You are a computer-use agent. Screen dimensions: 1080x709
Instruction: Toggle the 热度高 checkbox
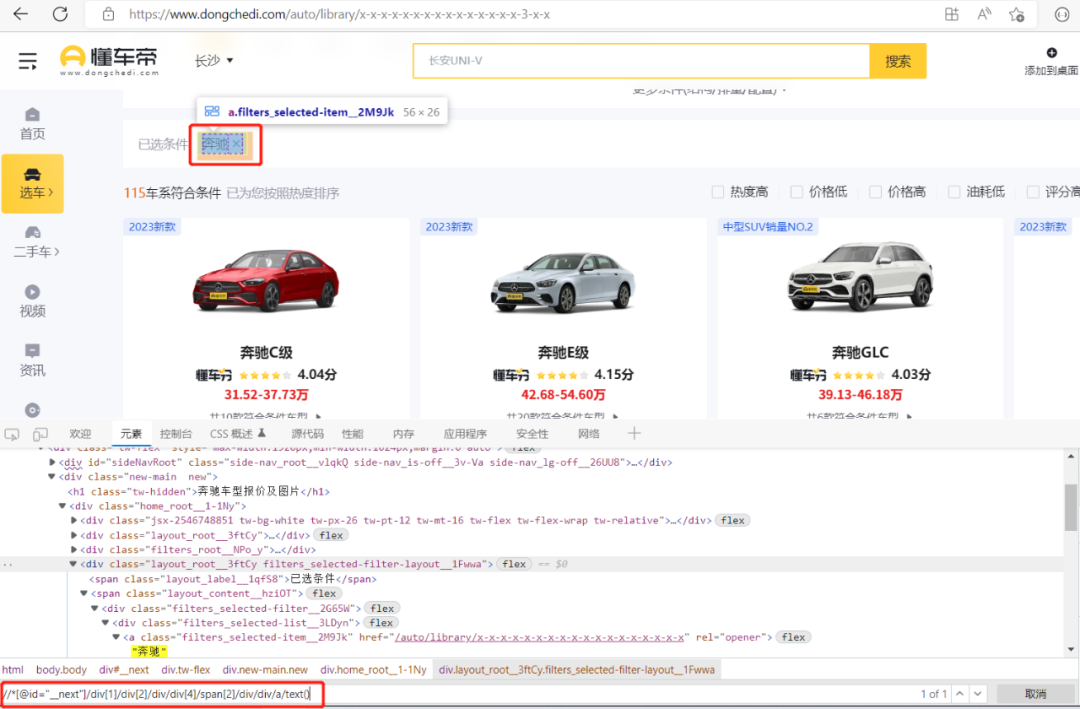718,192
